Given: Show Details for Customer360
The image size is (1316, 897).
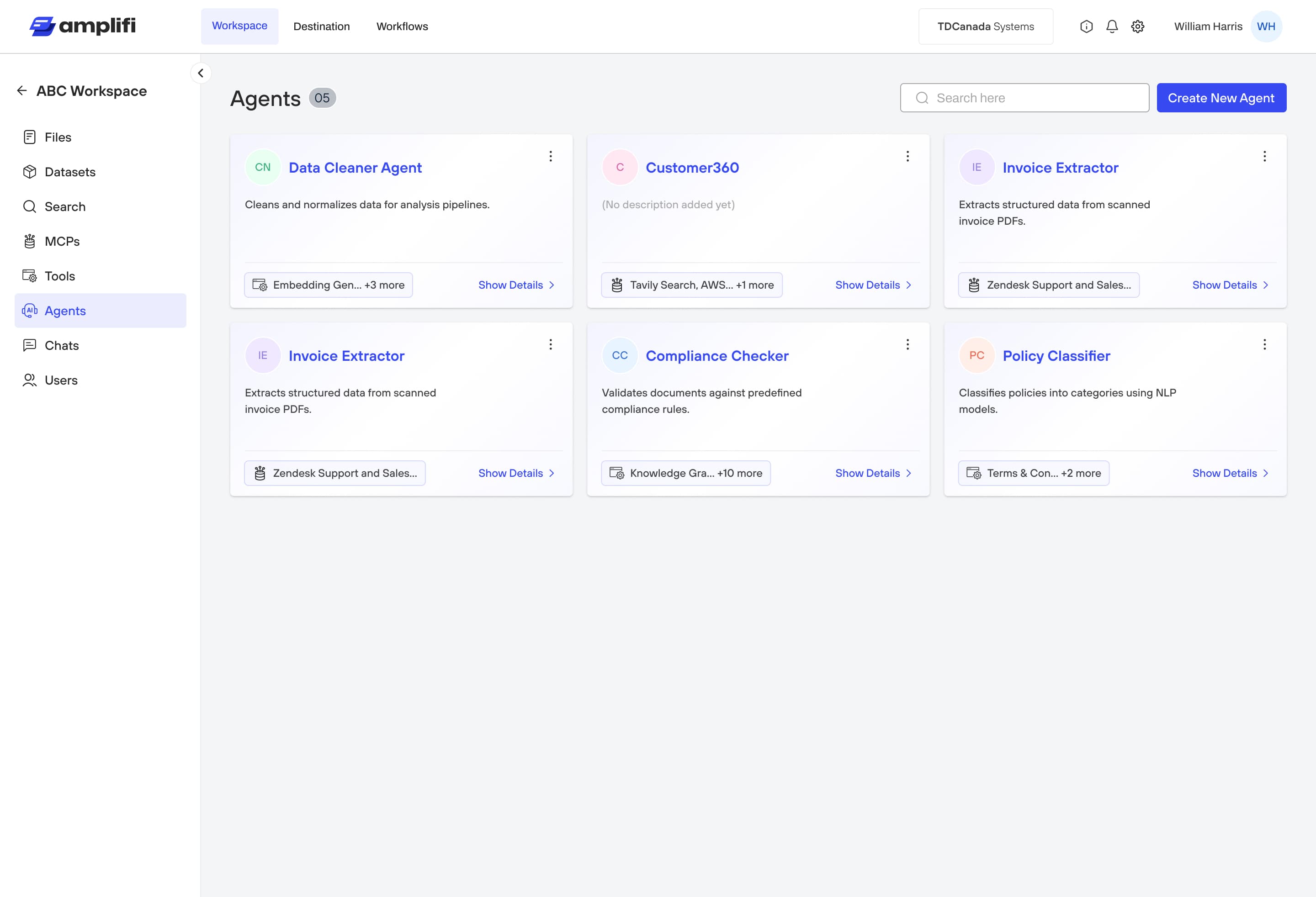Looking at the screenshot, I should pyautogui.click(x=873, y=285).
